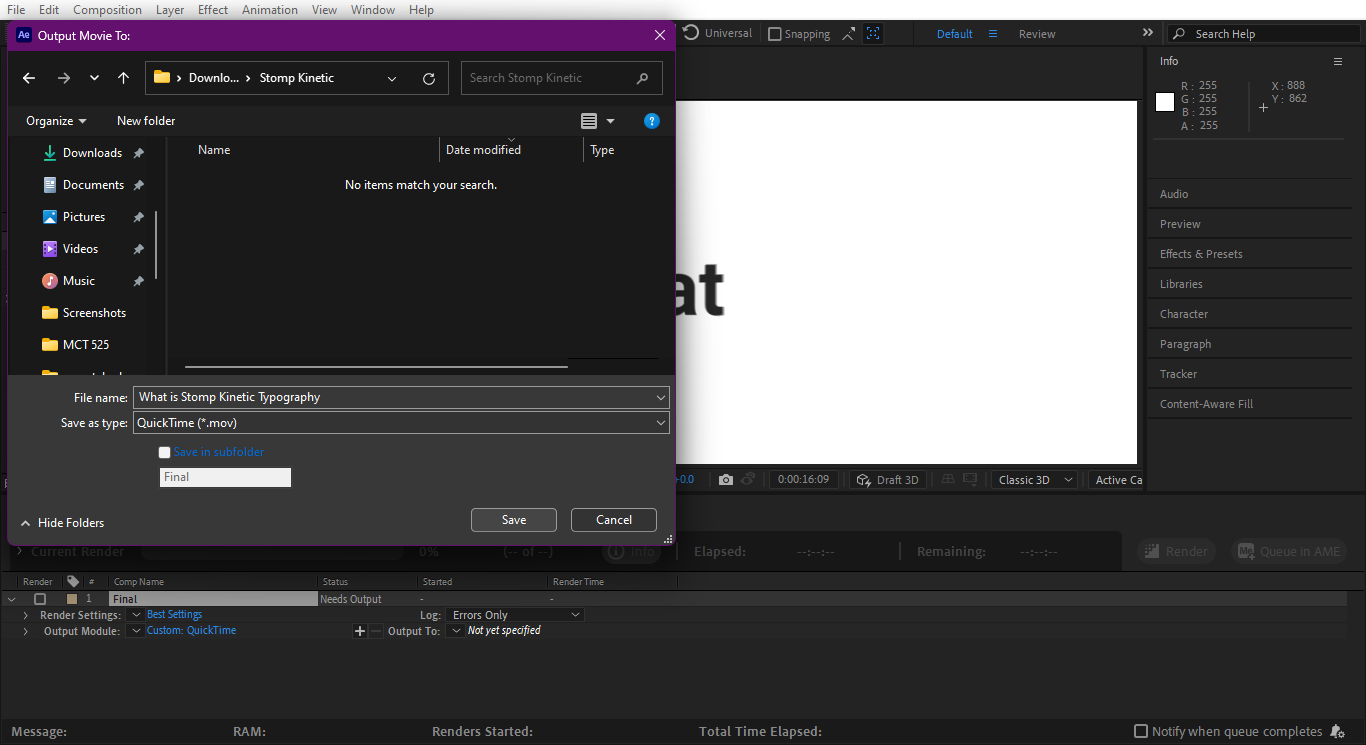Click the Search Help field

tap(1265, 34)
